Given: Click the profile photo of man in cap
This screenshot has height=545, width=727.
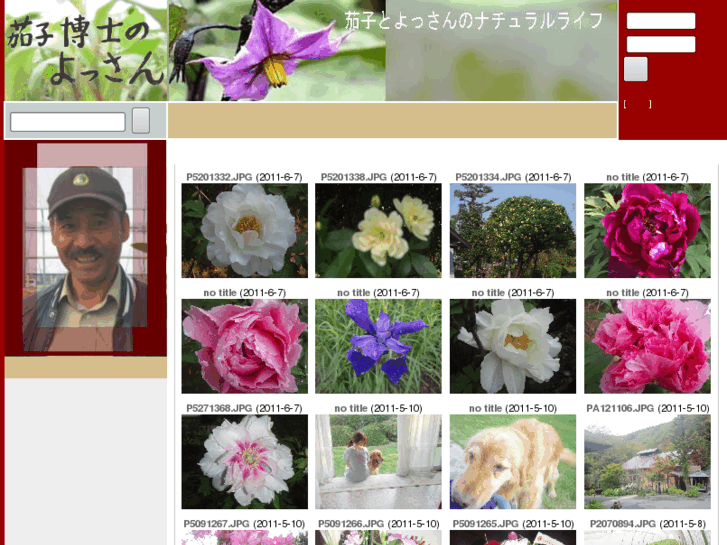Looking at the screenshot, I should [x=85, y=248].
